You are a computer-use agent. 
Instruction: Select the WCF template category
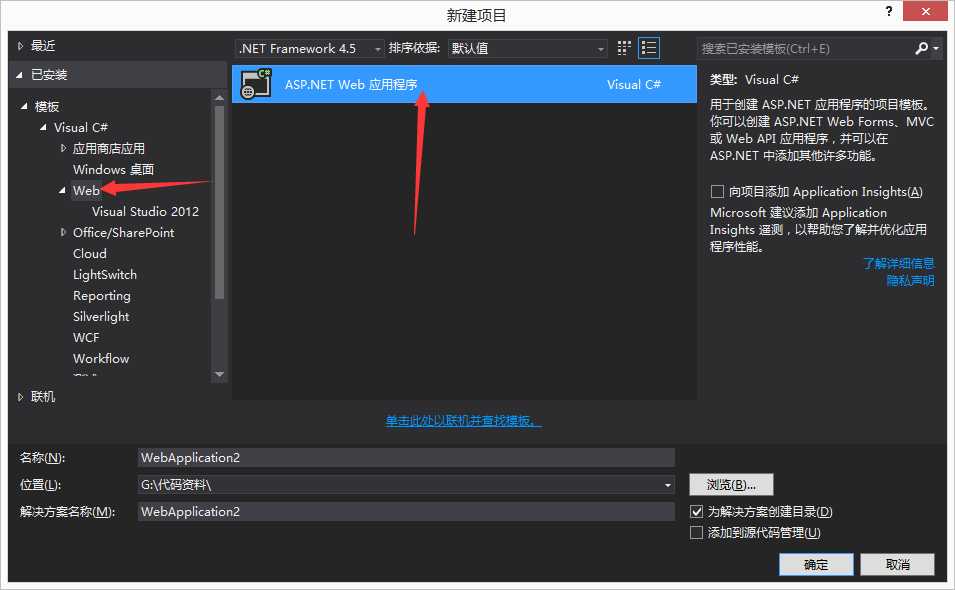pyautogui.click(x=86, y=337)
